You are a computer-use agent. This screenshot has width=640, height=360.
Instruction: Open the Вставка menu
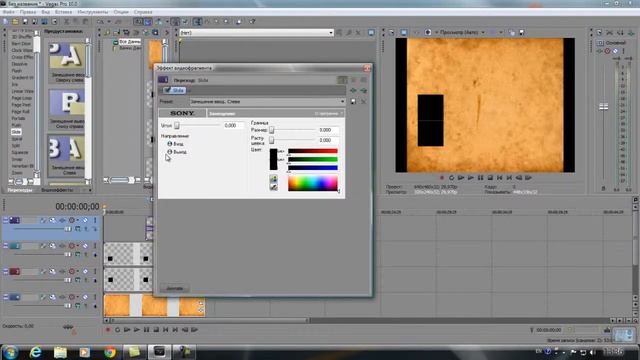point(63,12)
